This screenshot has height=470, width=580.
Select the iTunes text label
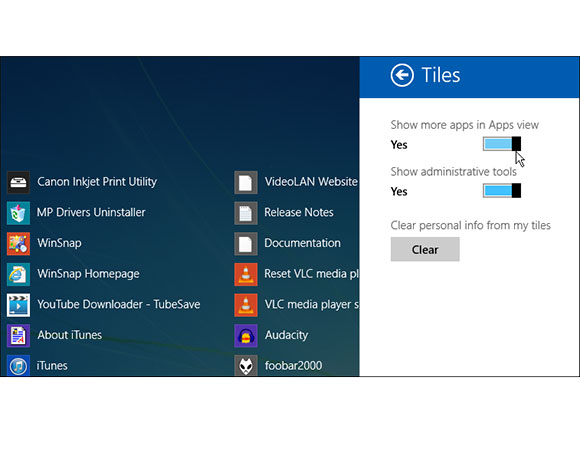tap(52, 366)
